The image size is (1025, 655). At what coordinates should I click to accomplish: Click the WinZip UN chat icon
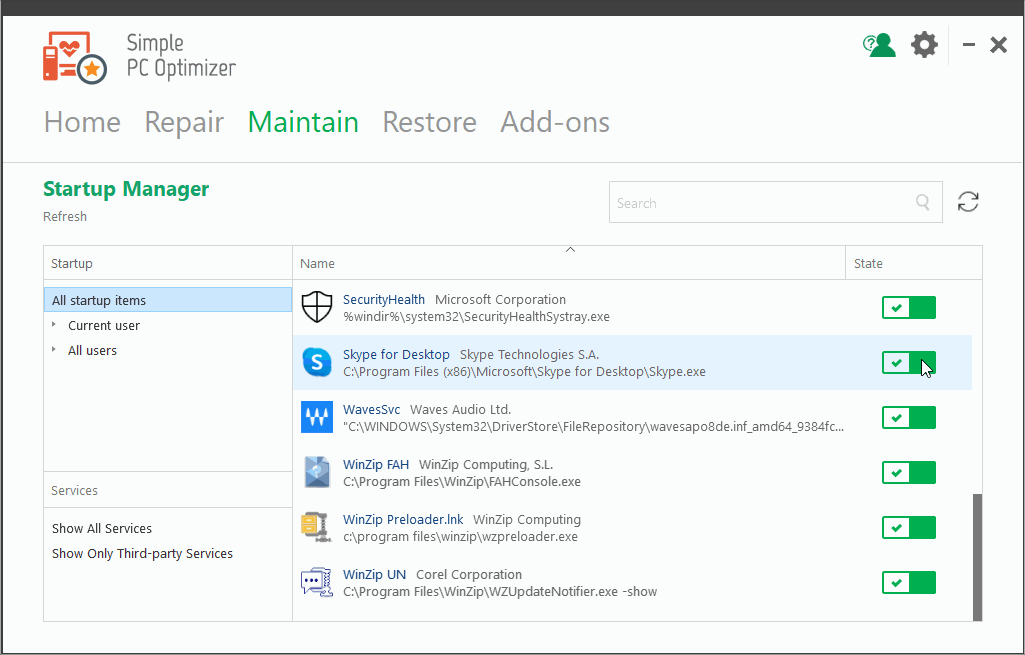click(x=317, y=582)
